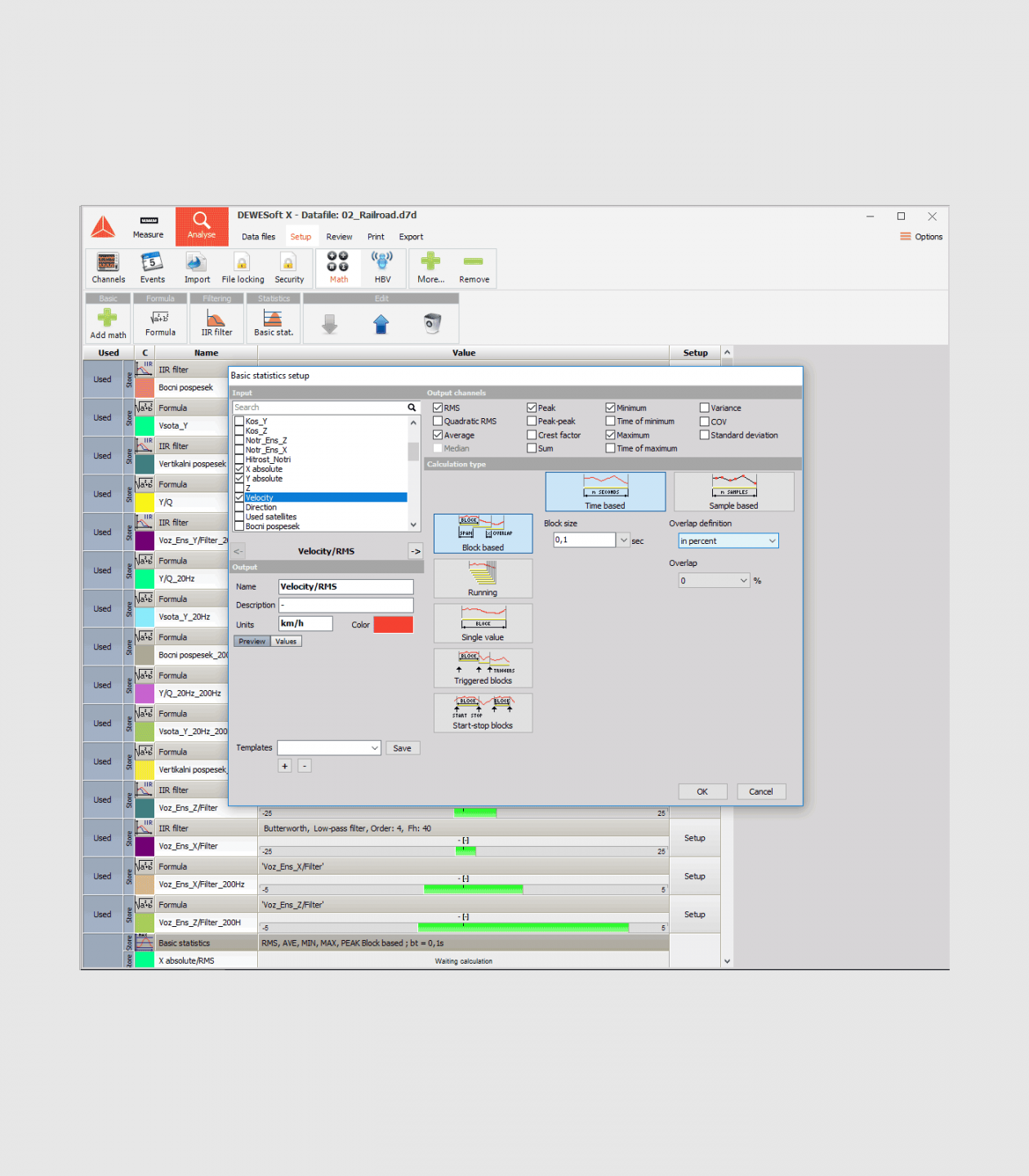Go to next channel with -> arrow

coord(415,551)
